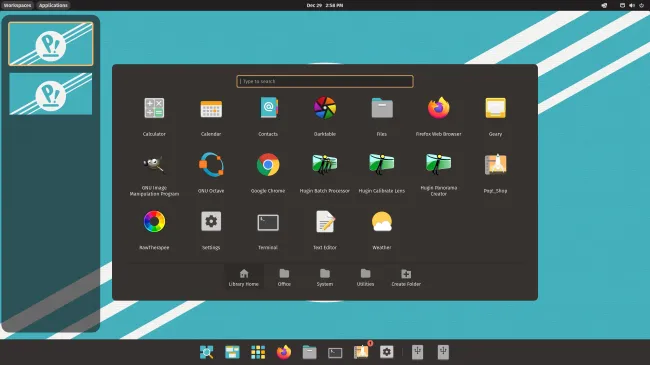Viewport: 650px width, 365px height.
Task: Click the launcher search icon in dock
Action: [206, 352]
